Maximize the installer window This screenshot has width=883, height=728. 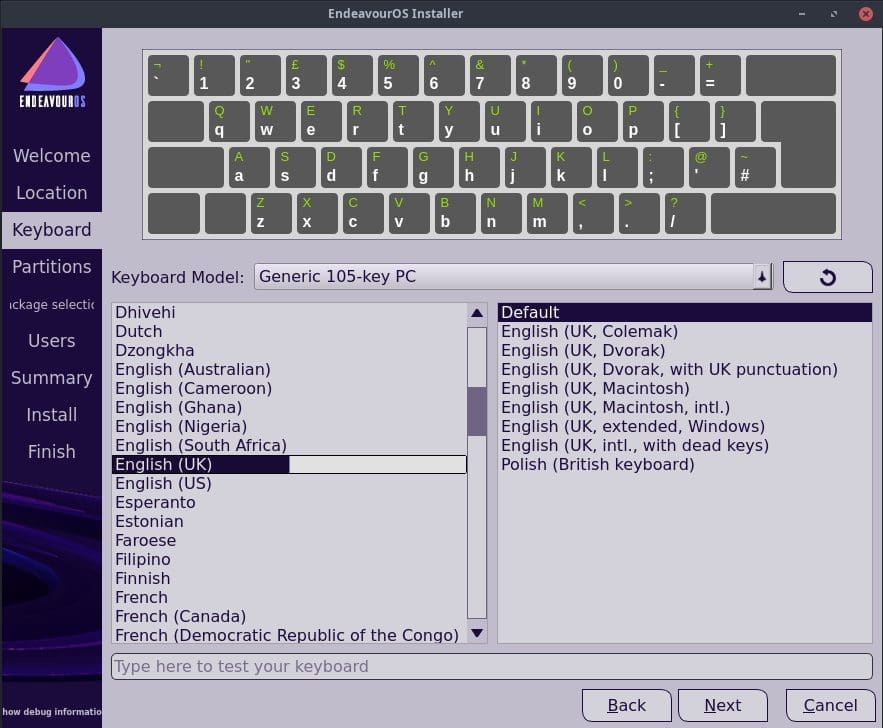(834, 14)
